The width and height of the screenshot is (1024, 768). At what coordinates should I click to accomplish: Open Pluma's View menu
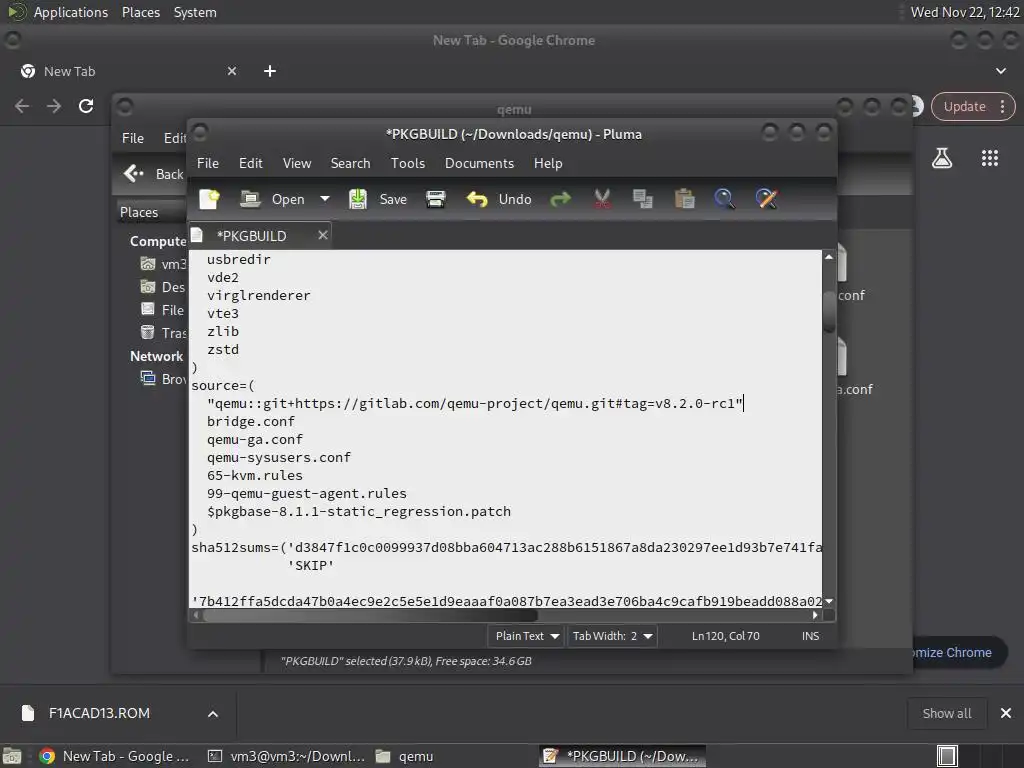coord(296,163)
